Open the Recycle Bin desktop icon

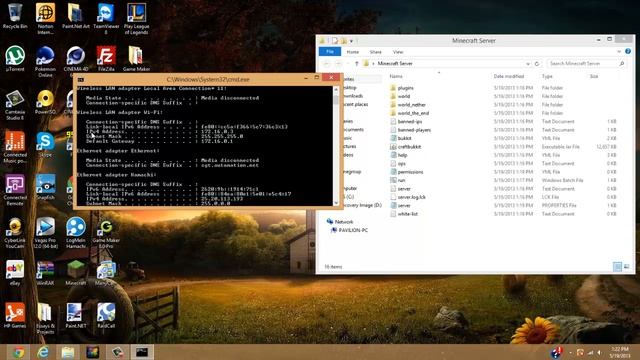coord(15,16)
